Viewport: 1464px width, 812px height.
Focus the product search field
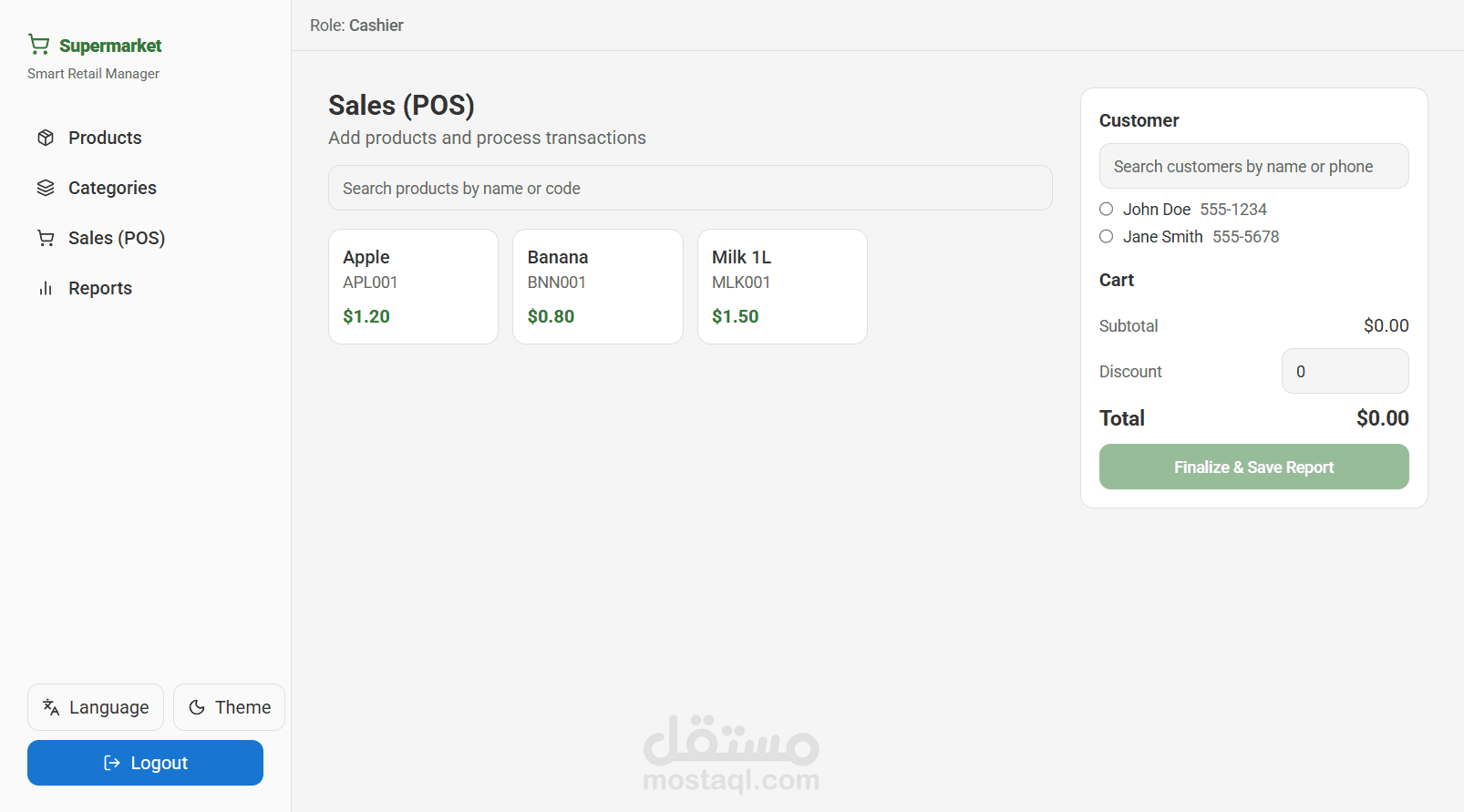pyautogui.click(x=690, y=188)
